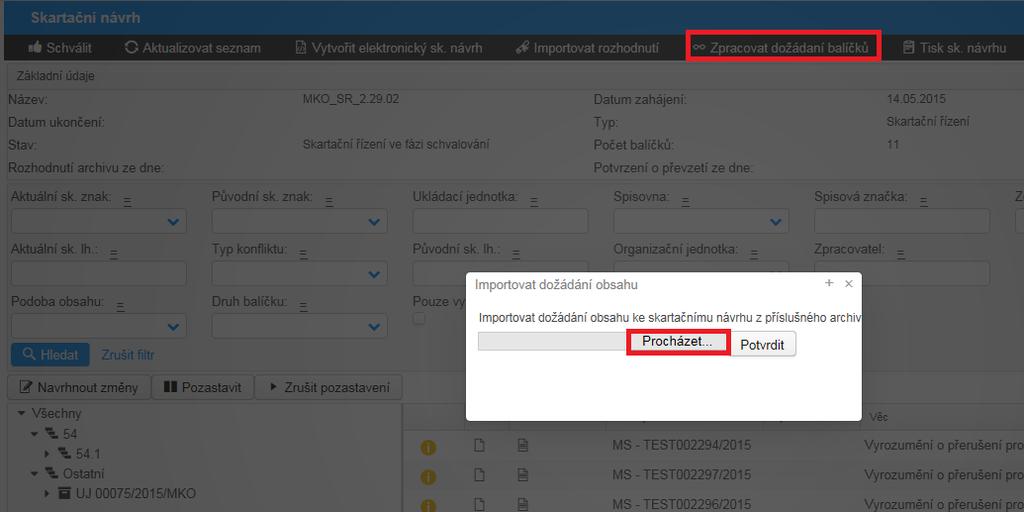
Task: Expand tree node 54.1
Action: click(x=47, y=453)
